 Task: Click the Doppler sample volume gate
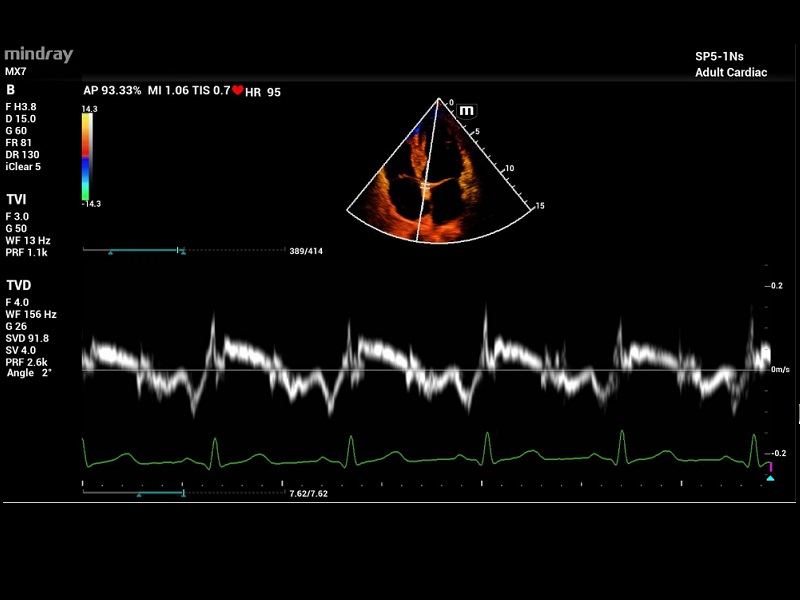click(427, 186)
